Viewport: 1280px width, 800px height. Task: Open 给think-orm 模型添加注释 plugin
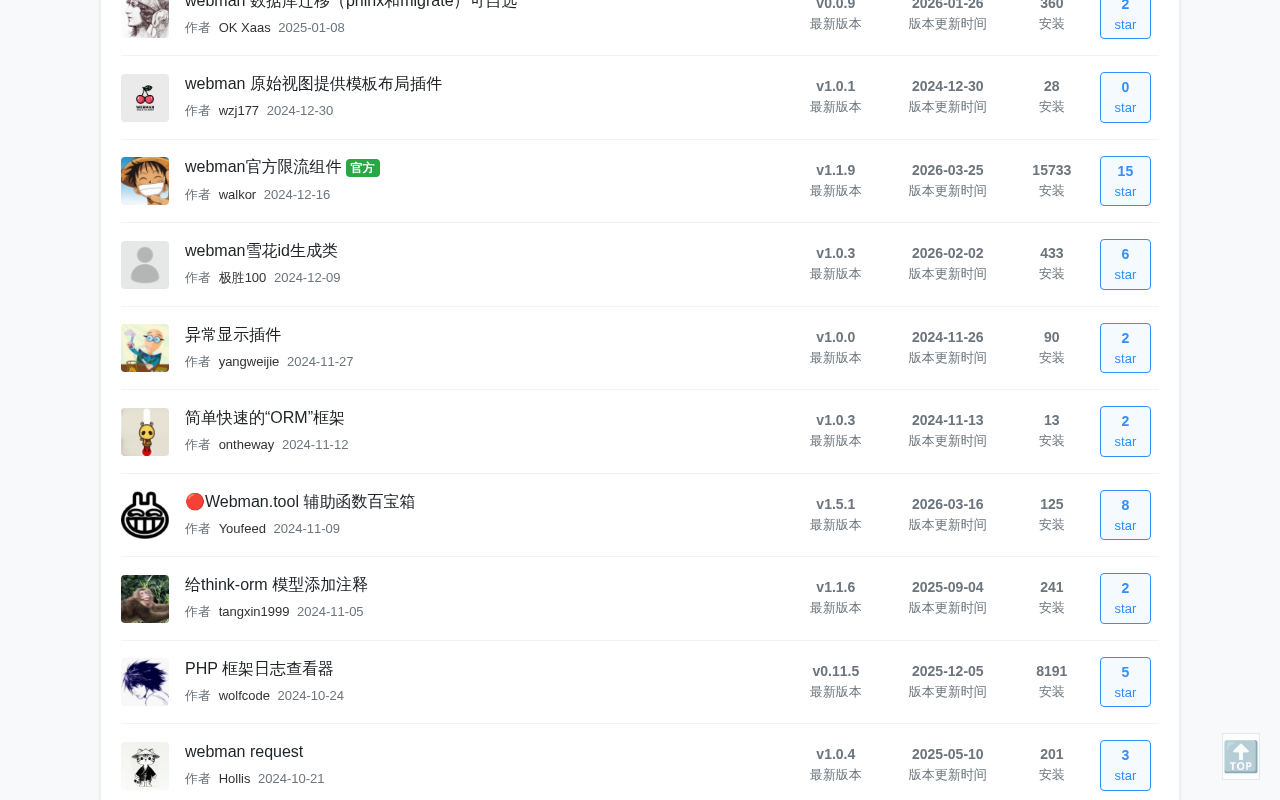[276, 585]
